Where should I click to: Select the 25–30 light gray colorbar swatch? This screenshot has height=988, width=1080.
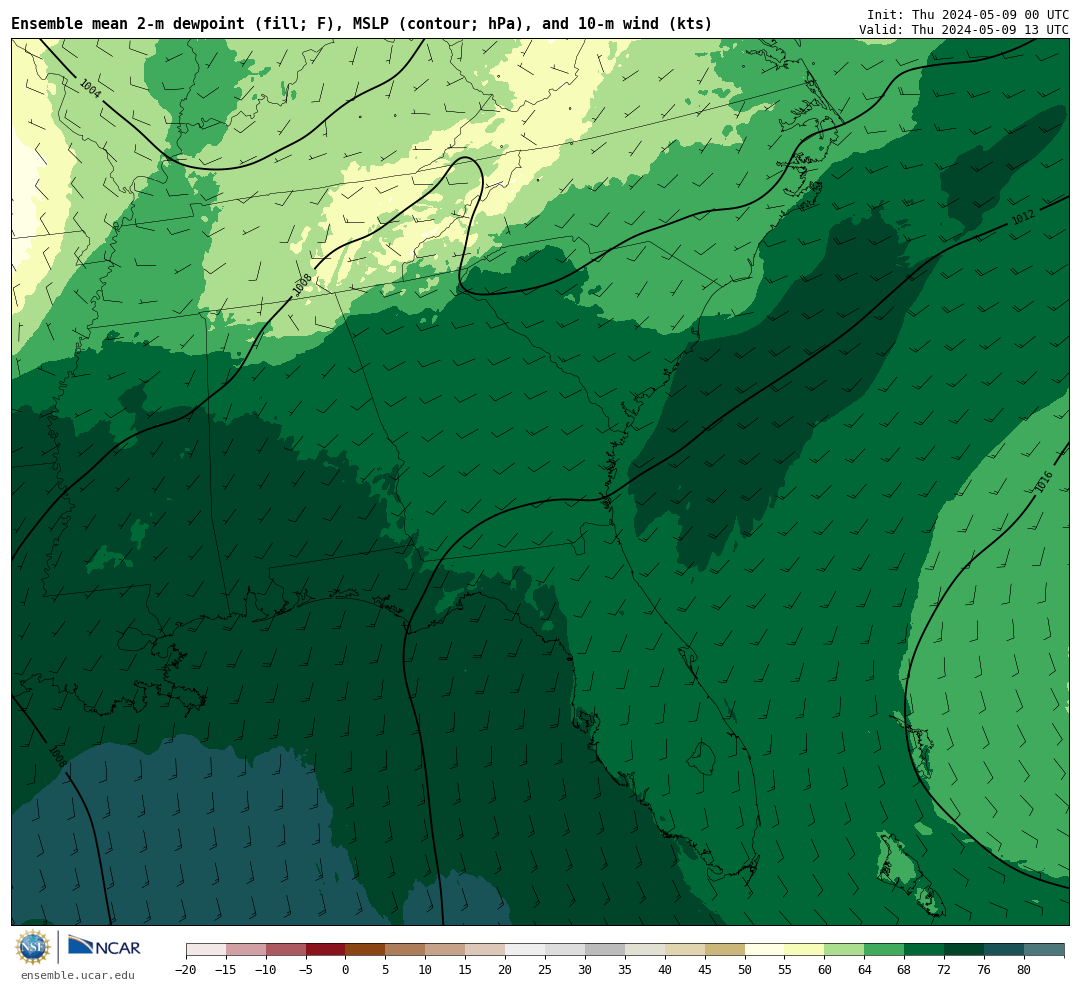(565, 950)
